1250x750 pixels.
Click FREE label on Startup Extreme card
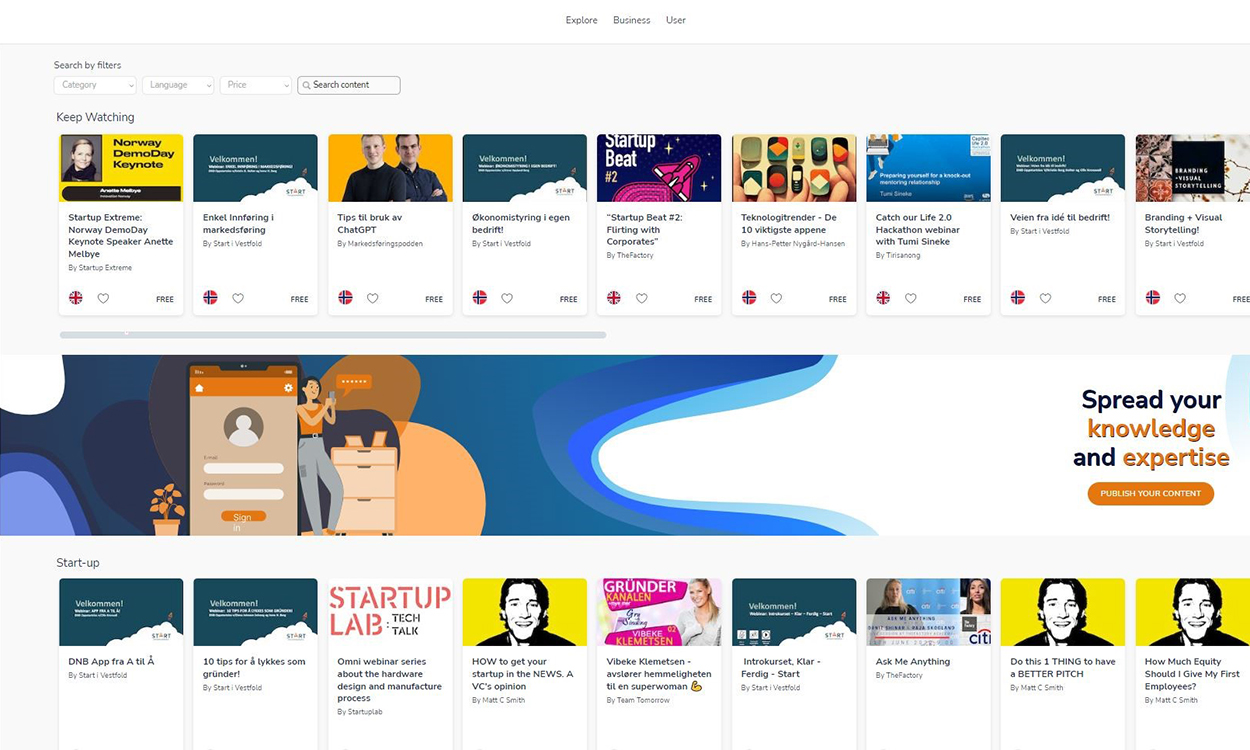tap(165, 299)
